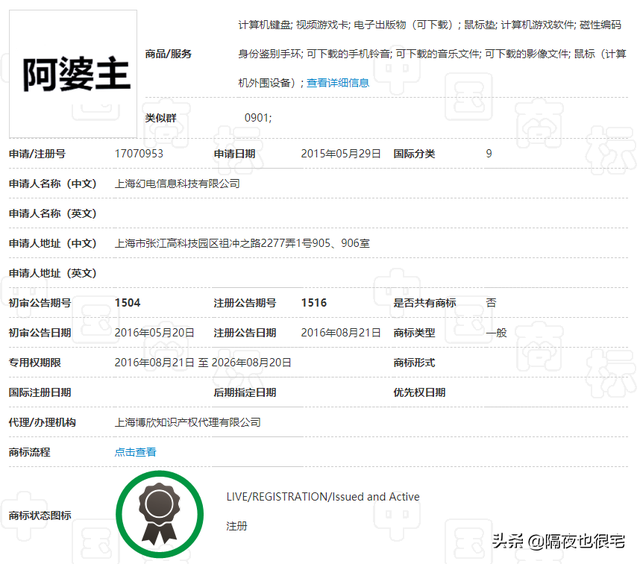Viewport: 640px width, 564px height.
Task: Click agency name 上海博欣知识产权代理有限公司
Action: [x=188, y=422]
